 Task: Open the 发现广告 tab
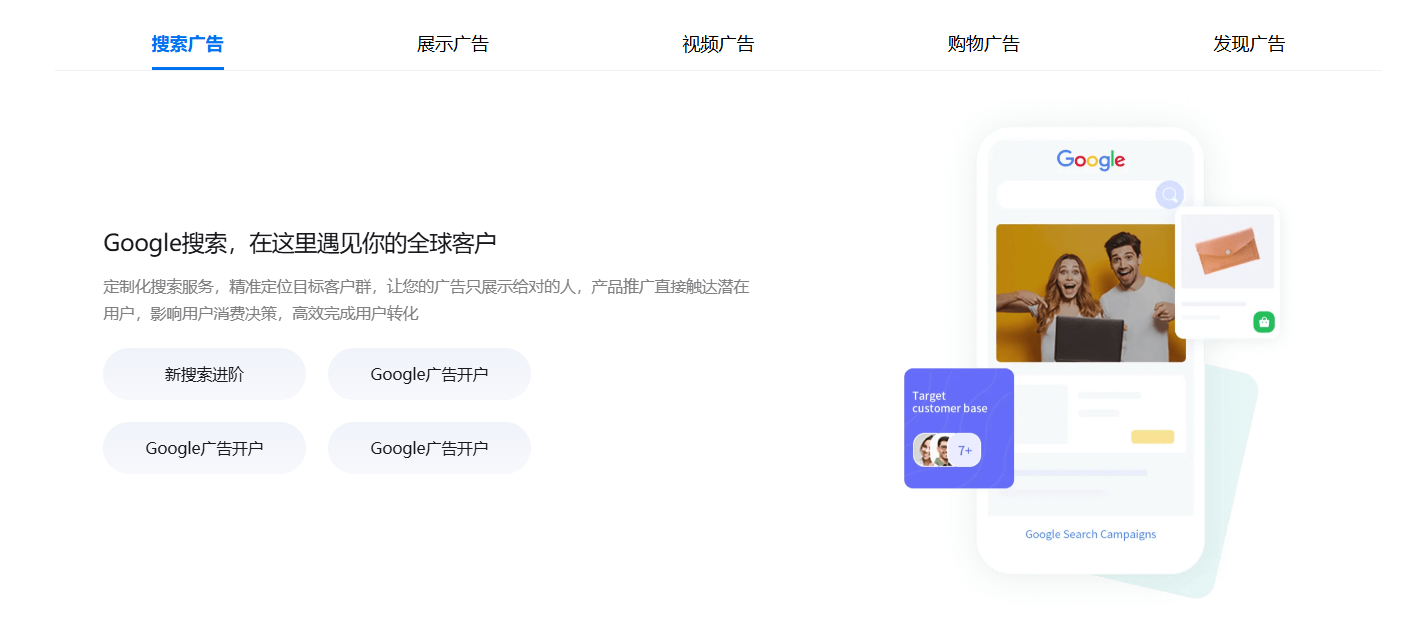(1249, 44)
